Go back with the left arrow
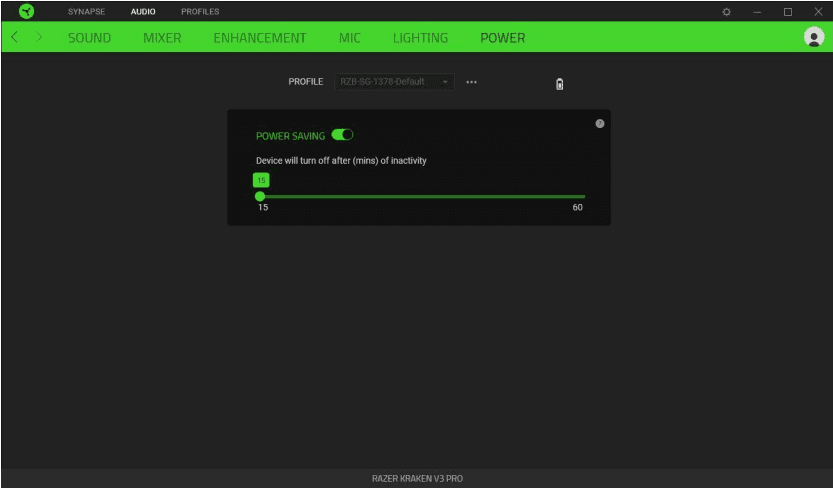Image resolution: width=833 pixels, height=488 pixels. 14,37
